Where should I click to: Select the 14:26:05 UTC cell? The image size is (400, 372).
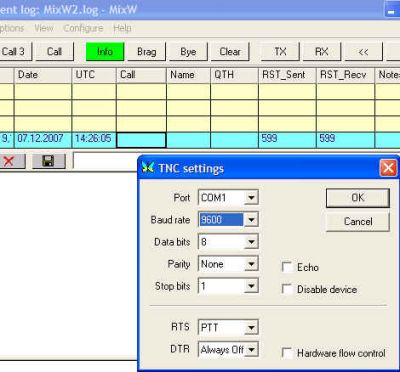tap(94, 140)
